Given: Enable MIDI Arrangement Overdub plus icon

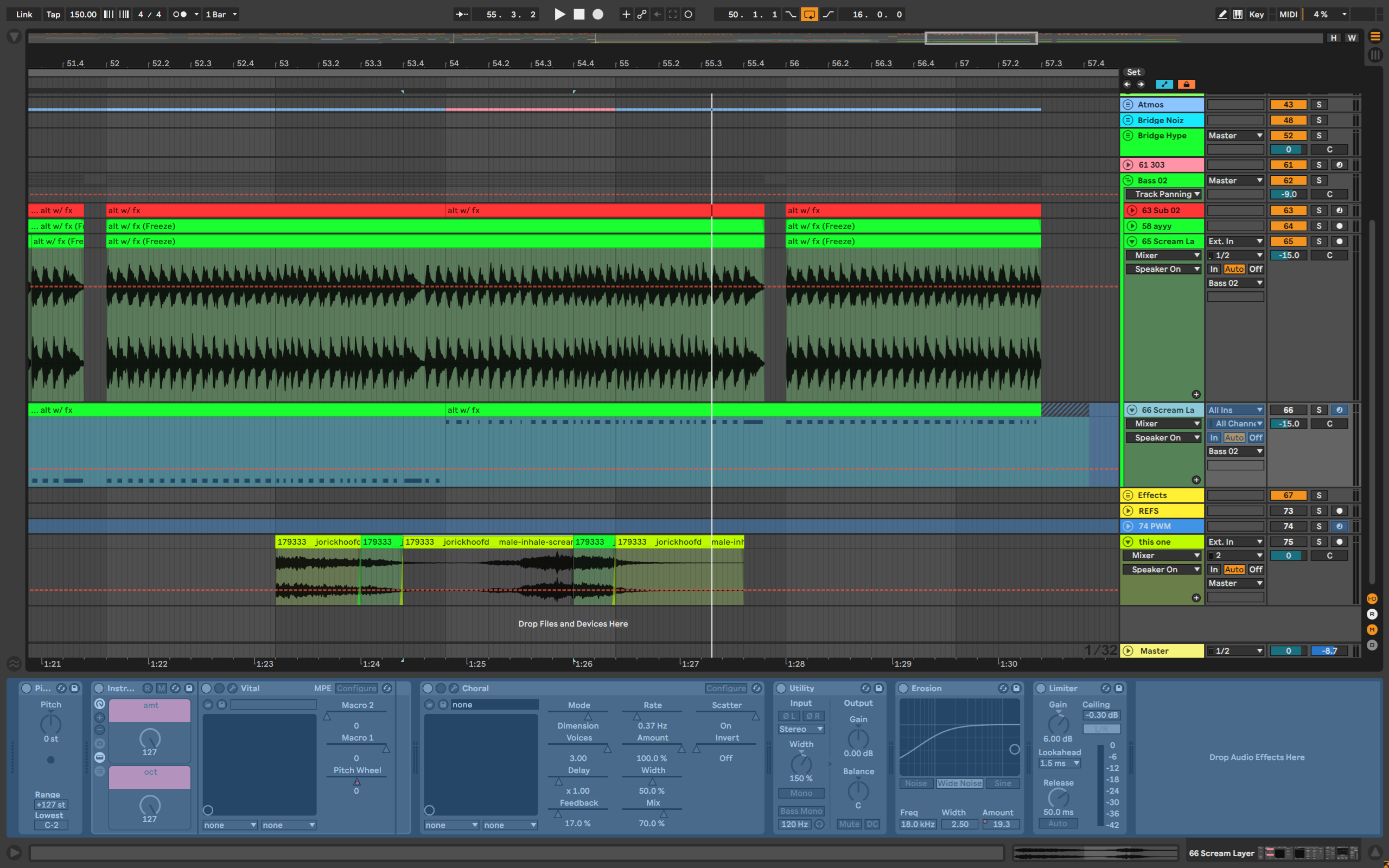Looking at the screenshot, I should pos(626,14).
